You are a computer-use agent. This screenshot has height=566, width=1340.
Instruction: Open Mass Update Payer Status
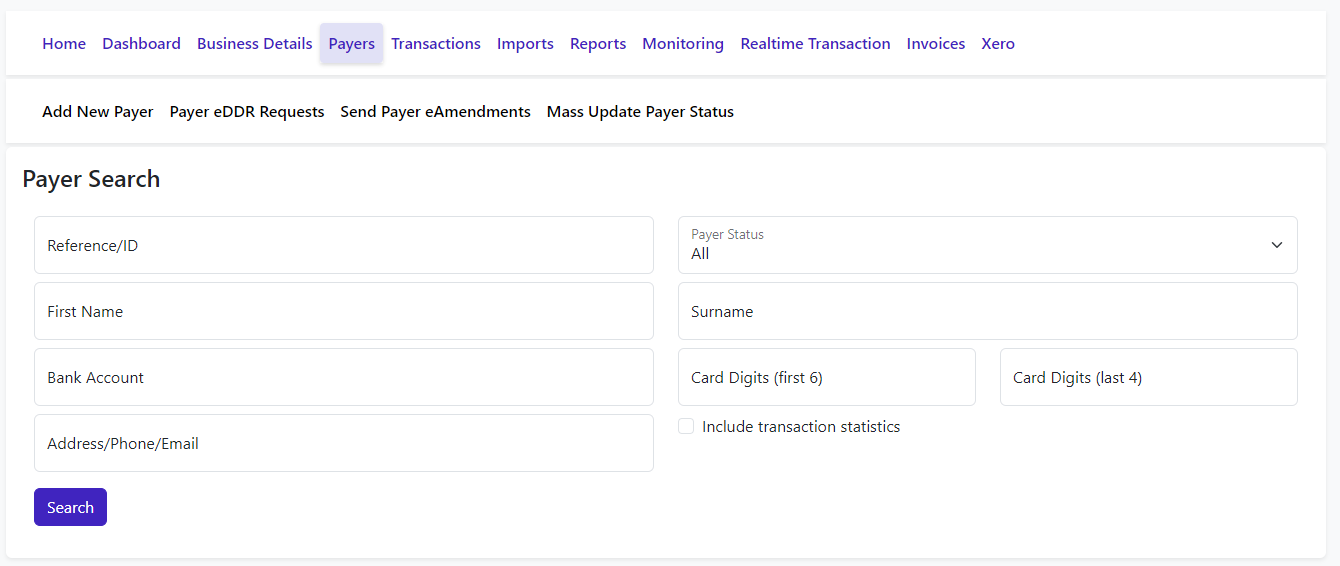coord(640,112)
